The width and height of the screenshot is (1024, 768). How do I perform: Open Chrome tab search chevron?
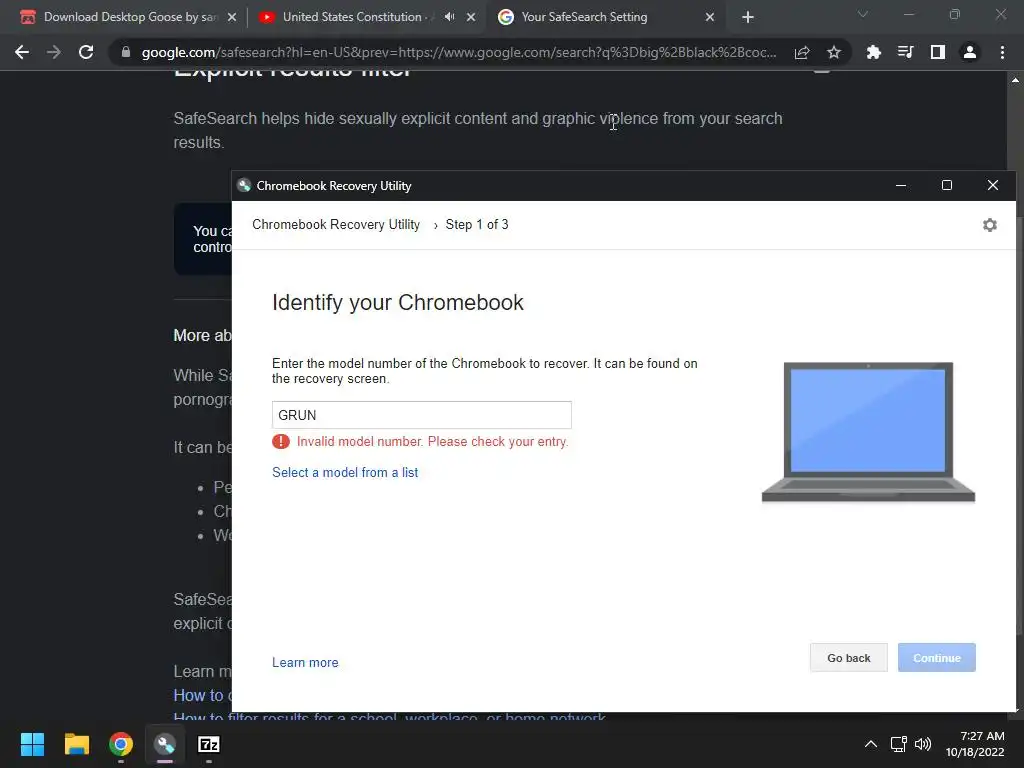(x=863, y=14)
